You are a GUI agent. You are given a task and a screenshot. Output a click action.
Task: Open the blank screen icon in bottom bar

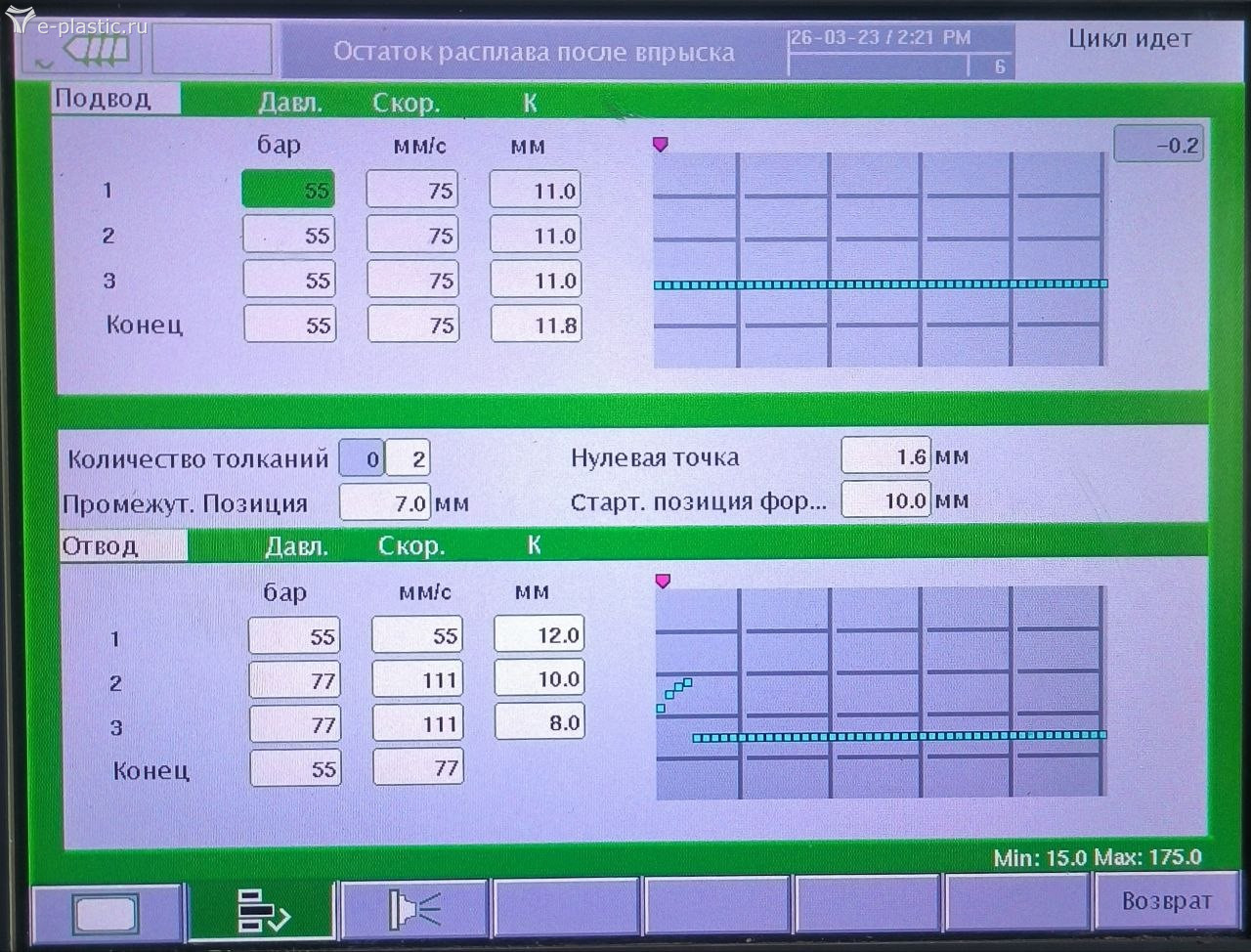coord(106,913)
